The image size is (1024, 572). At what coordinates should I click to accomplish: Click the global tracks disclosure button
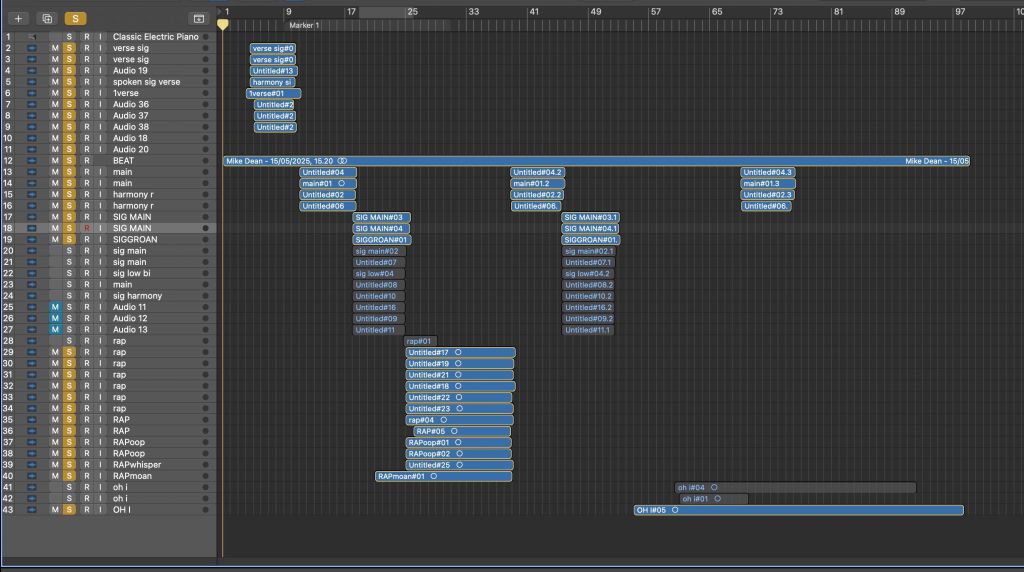point(199,18)
